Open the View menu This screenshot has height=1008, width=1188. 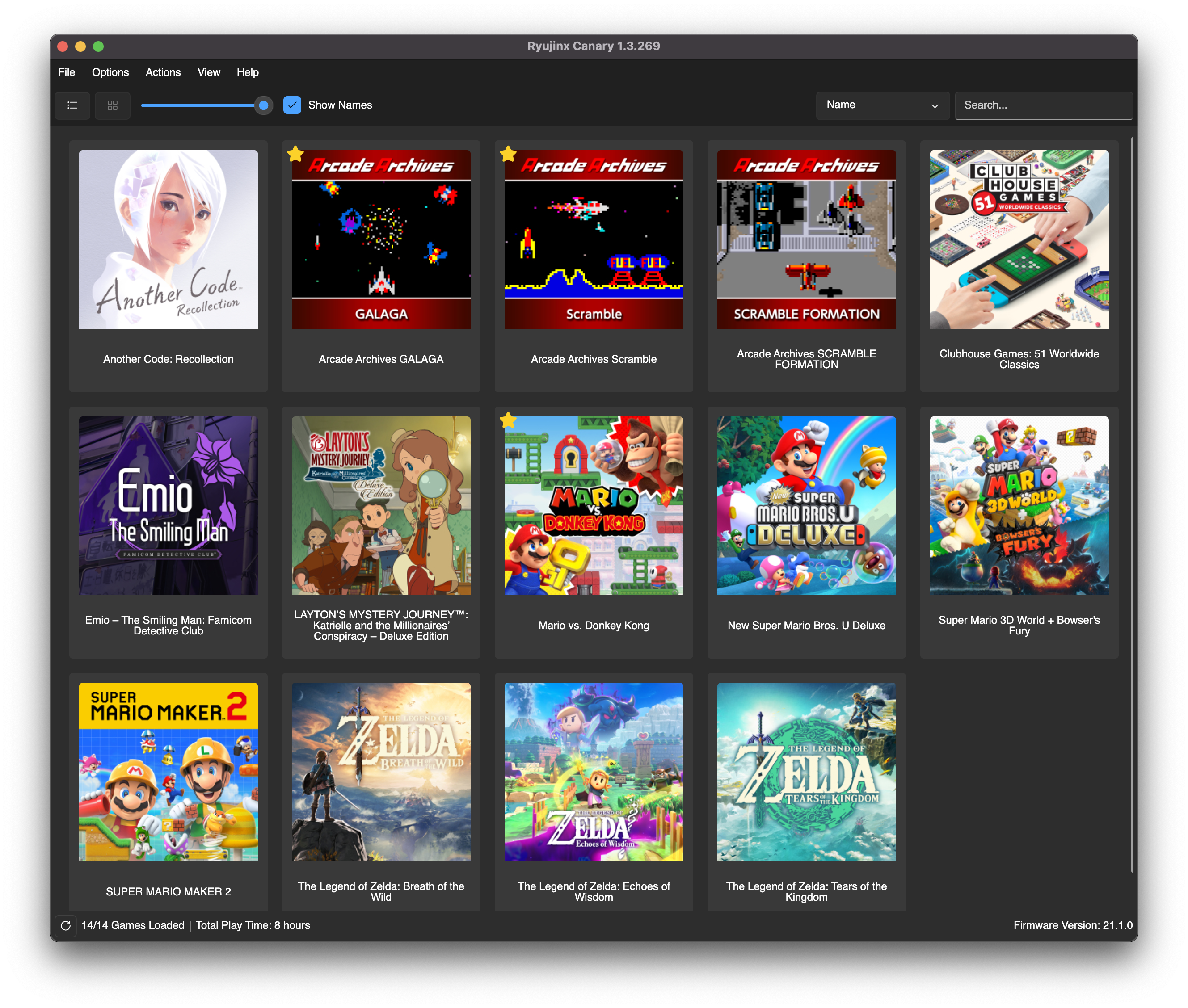click(209, 72)
